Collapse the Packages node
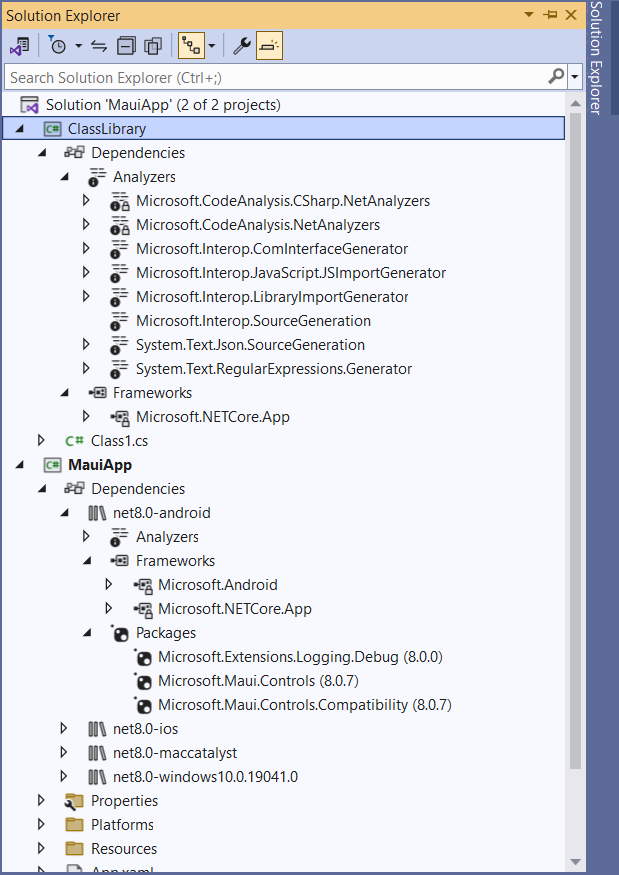 tap(87, 632)
